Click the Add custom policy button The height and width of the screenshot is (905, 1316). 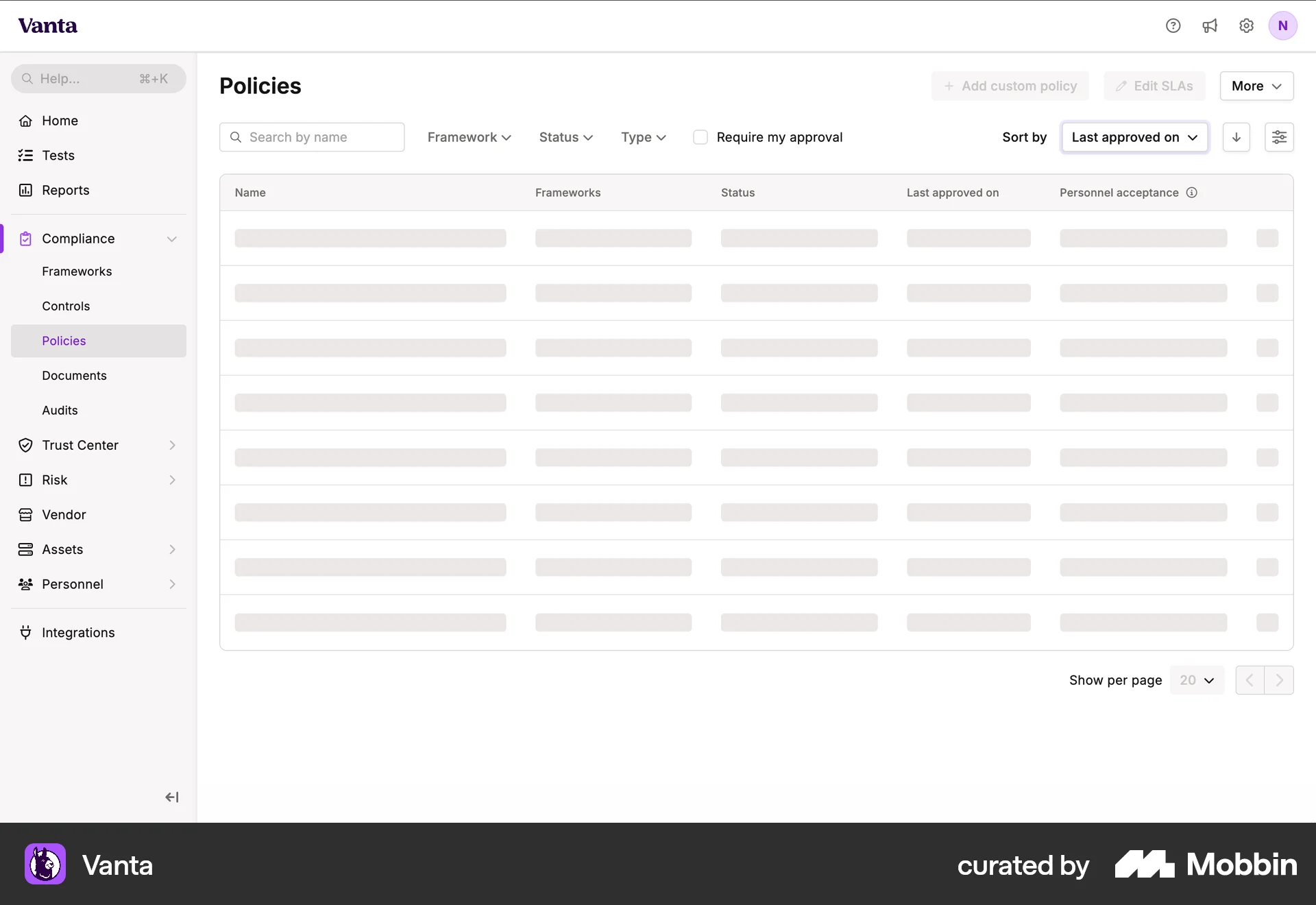click(x=1010, y=86)
